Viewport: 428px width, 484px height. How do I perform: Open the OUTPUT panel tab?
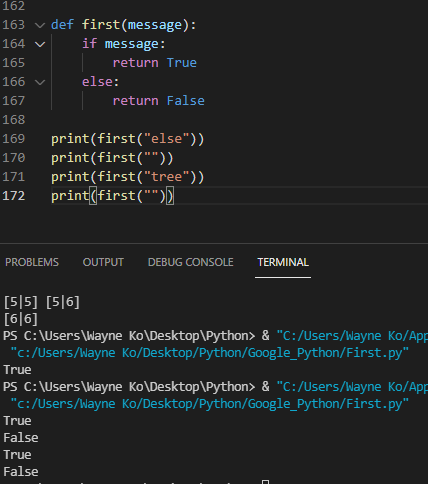[103, 262]
